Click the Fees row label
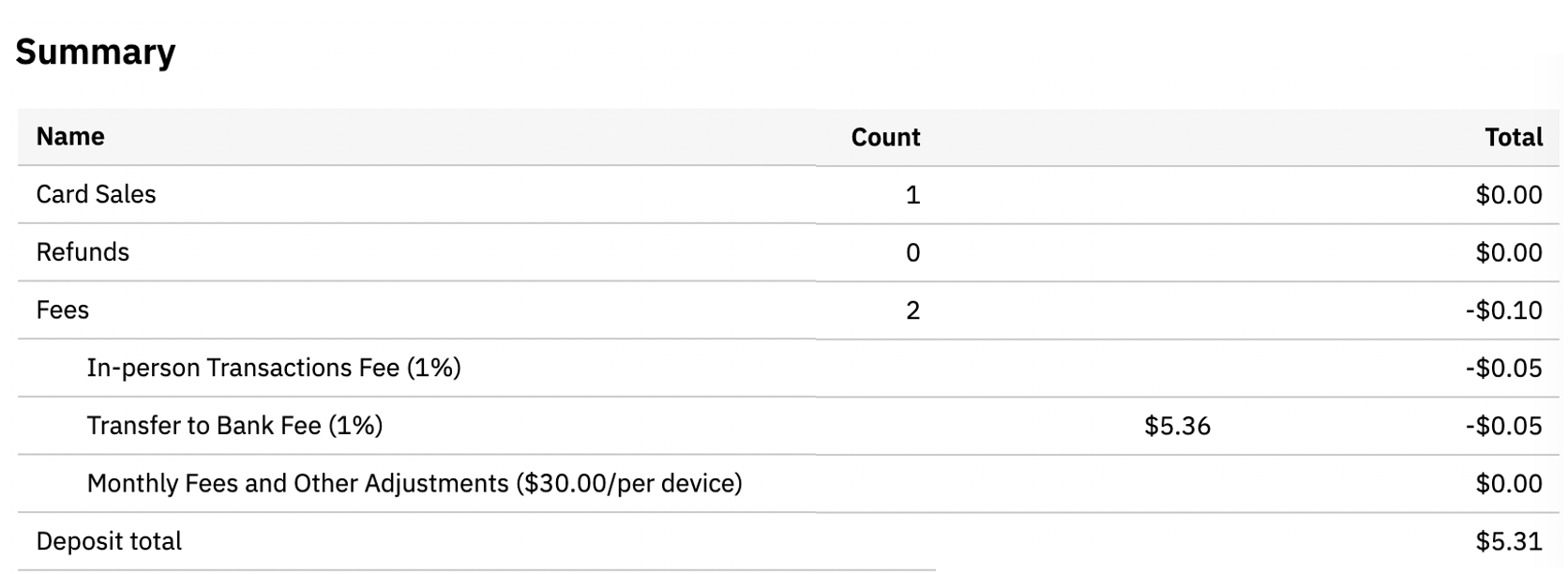1568x574 pixels. pyautogui.click(x=62, y=310)
